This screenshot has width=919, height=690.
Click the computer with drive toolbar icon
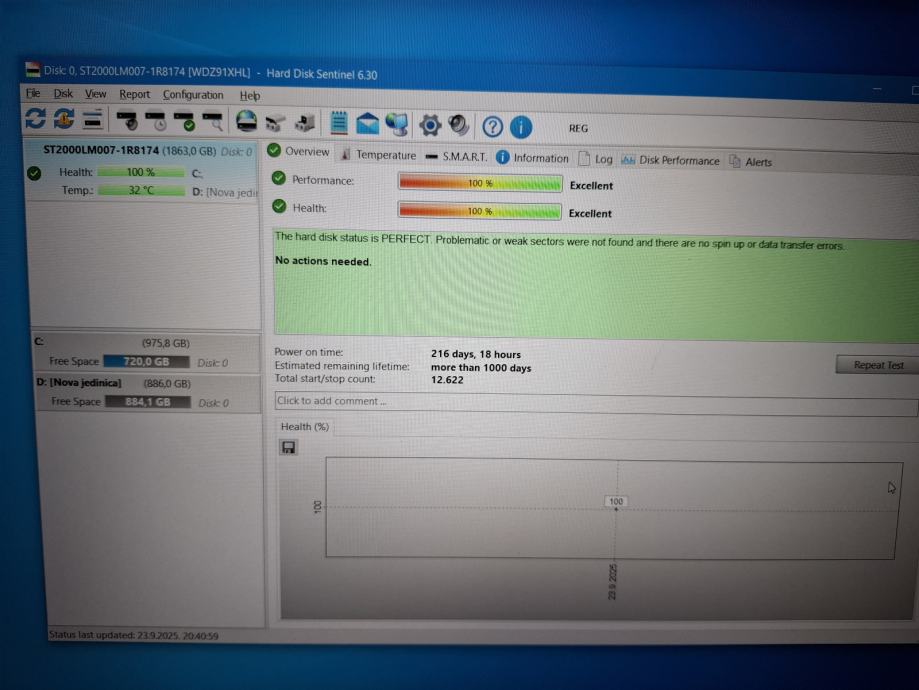point(305,123)
